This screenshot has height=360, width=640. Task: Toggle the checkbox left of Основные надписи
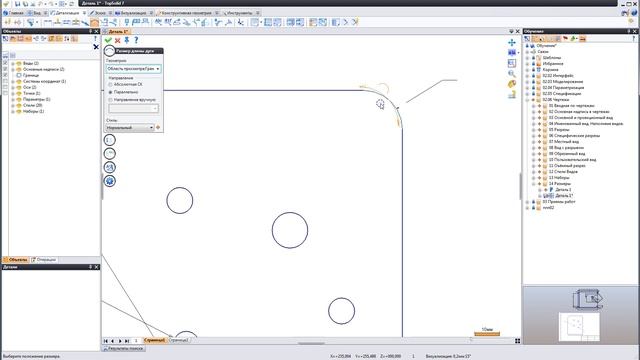[5, 69]
